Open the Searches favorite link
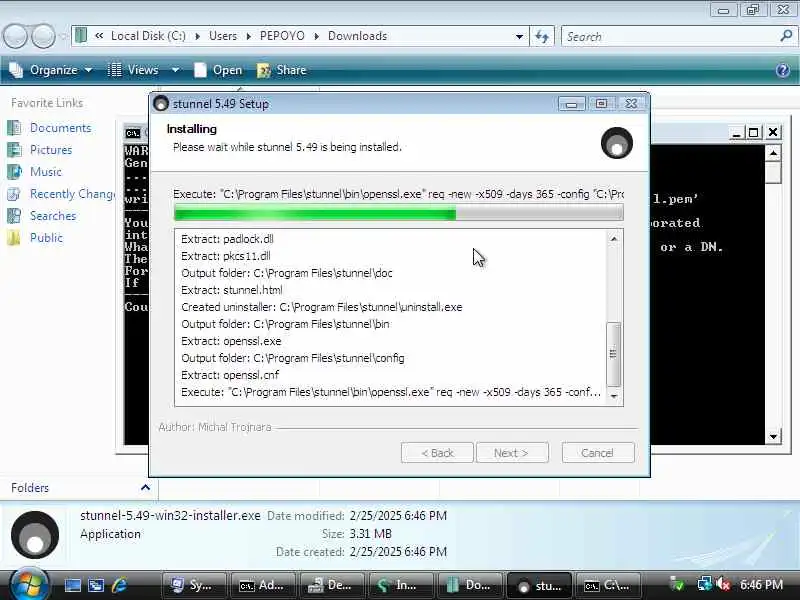This screenshot has width=800, height=600. [x=53, y=216]
